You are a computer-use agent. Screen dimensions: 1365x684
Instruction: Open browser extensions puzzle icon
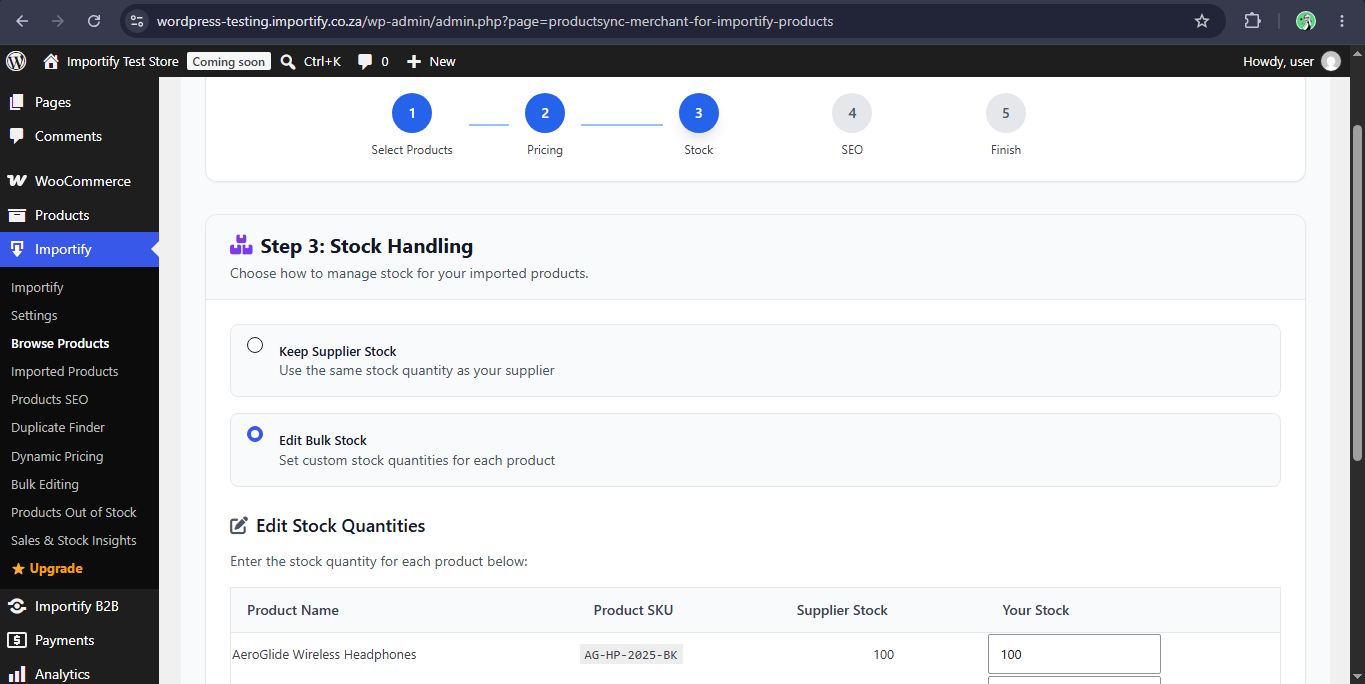point(1252,21)
